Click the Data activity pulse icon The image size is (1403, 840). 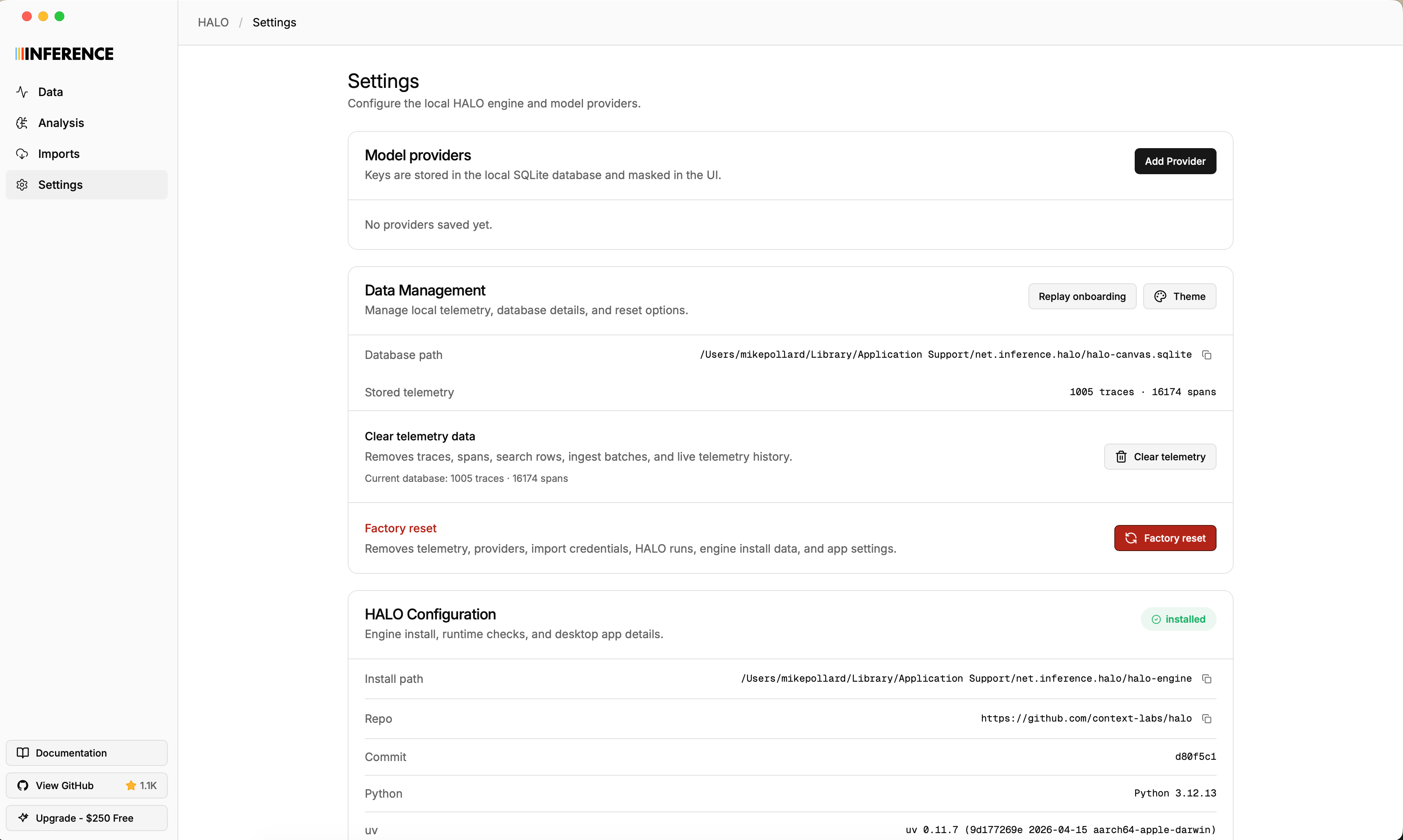22,92
